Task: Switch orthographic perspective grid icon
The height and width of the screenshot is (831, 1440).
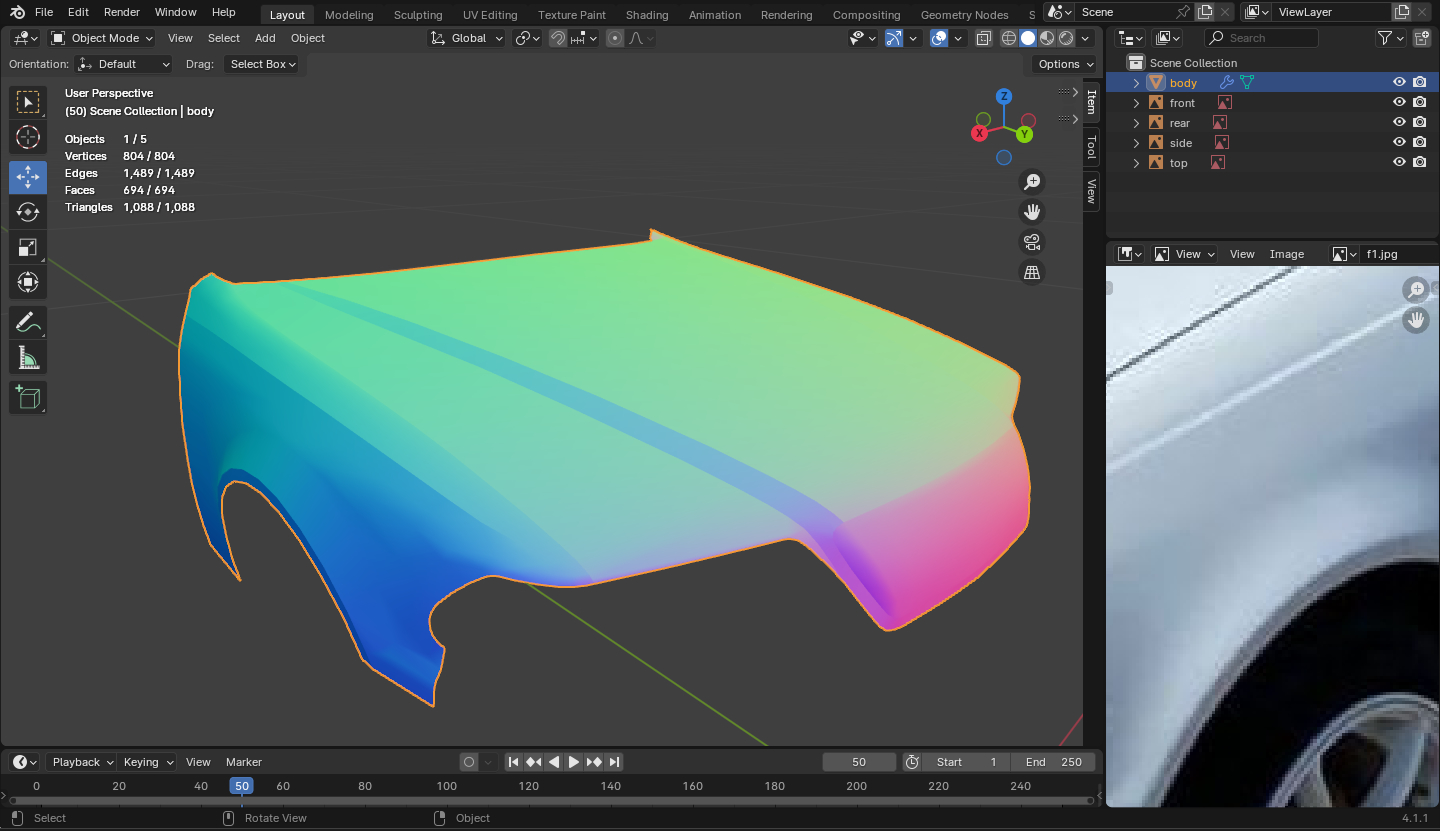Action: coord(1032,272)
